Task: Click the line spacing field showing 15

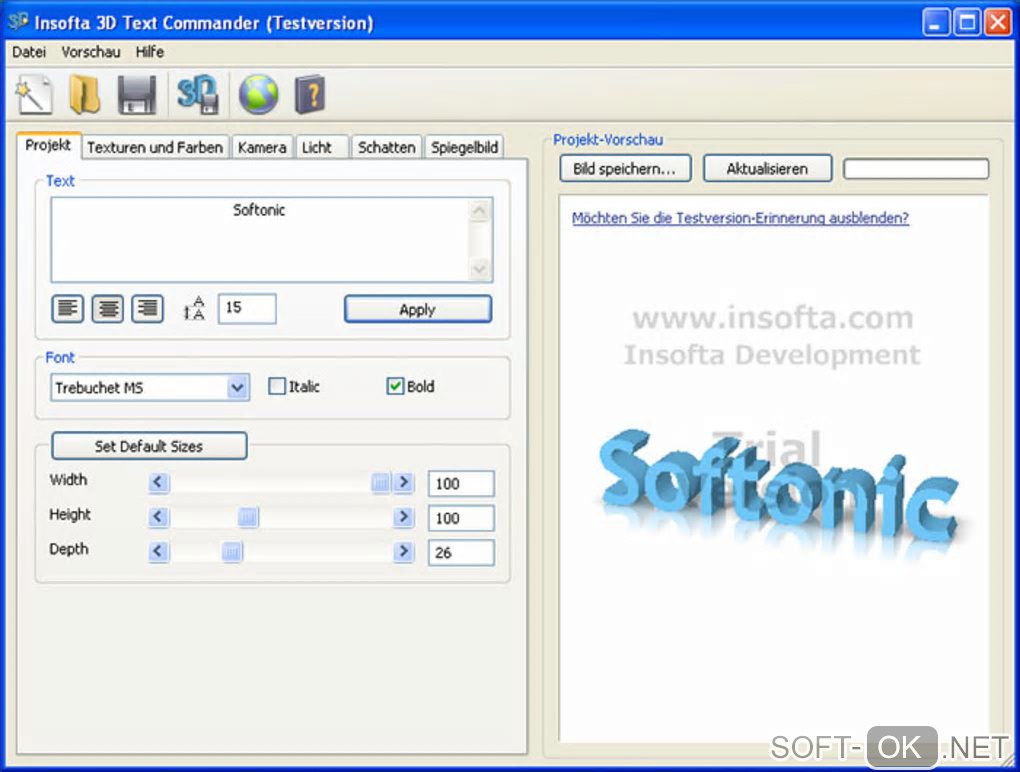Action: 247,308
